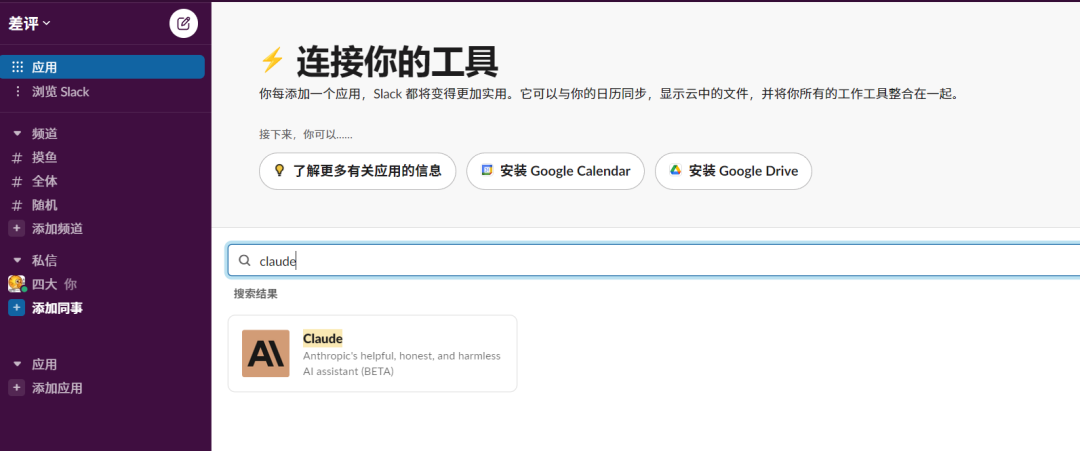This screenshot has height=451, width=1080.
Task: Open the 差评 workspace dropdown
Action: [x=30, y=23]
